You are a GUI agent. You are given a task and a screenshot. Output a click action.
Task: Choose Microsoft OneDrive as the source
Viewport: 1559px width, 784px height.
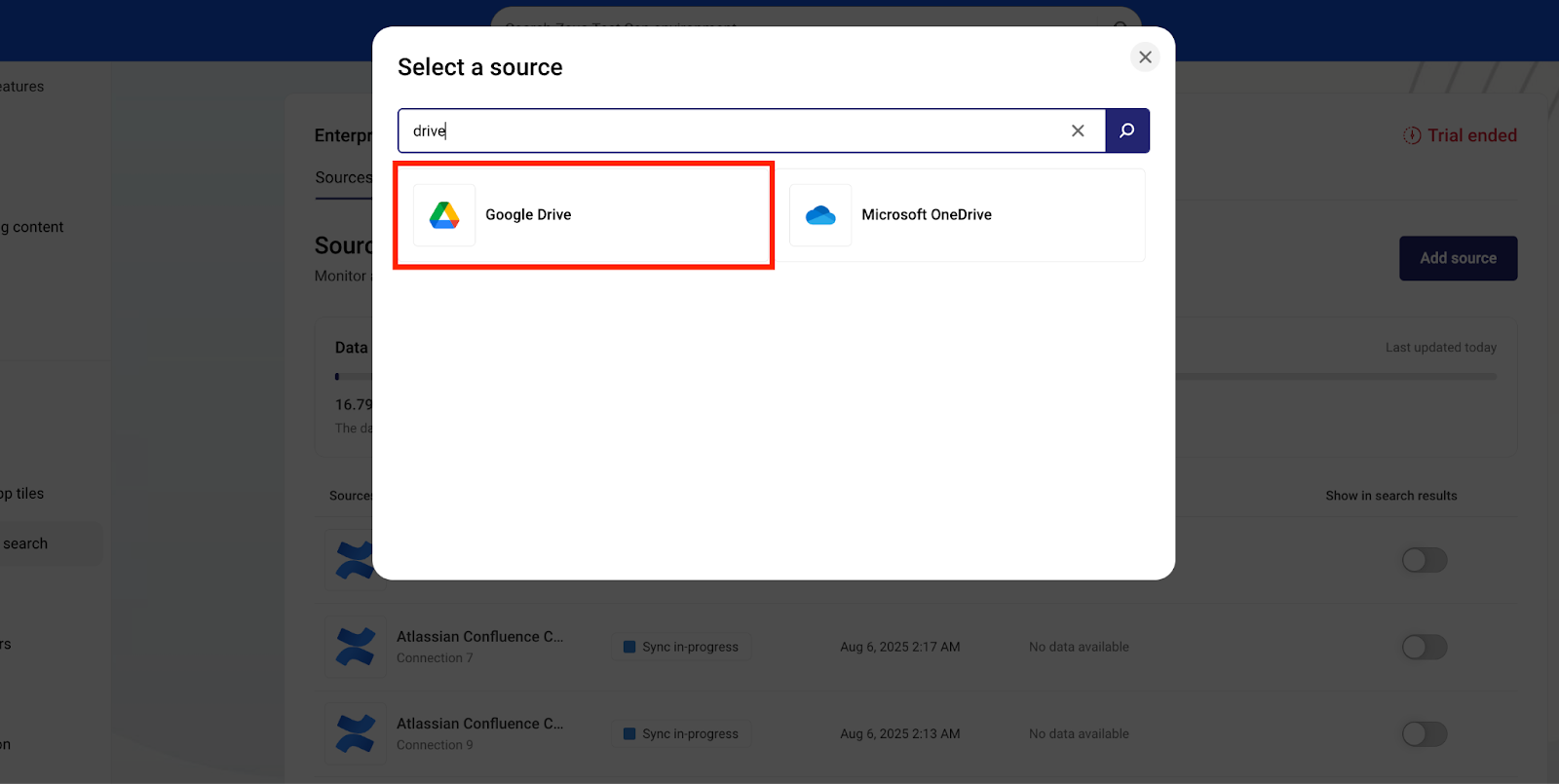pyautogui.click(x=967, y=215)
